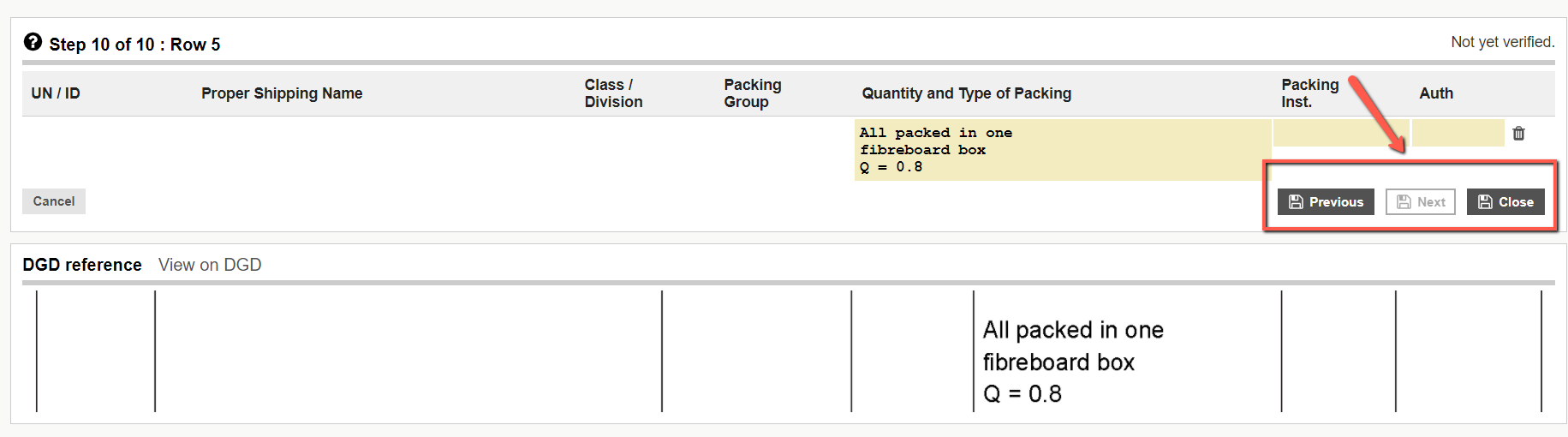
Task: Focus the Packing Inst. input field
Action: point(1339,133)
